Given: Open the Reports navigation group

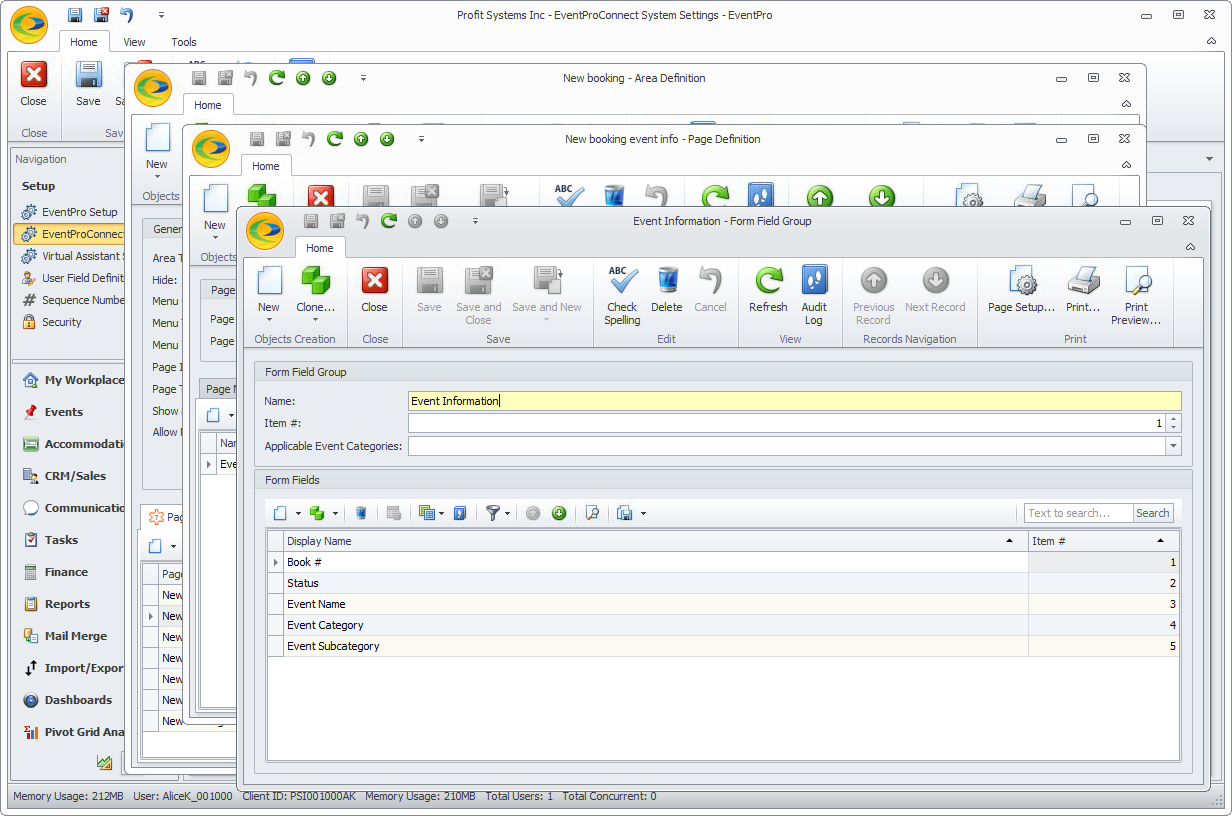Looking at the screenshot, I should click(x=67, y=604).
